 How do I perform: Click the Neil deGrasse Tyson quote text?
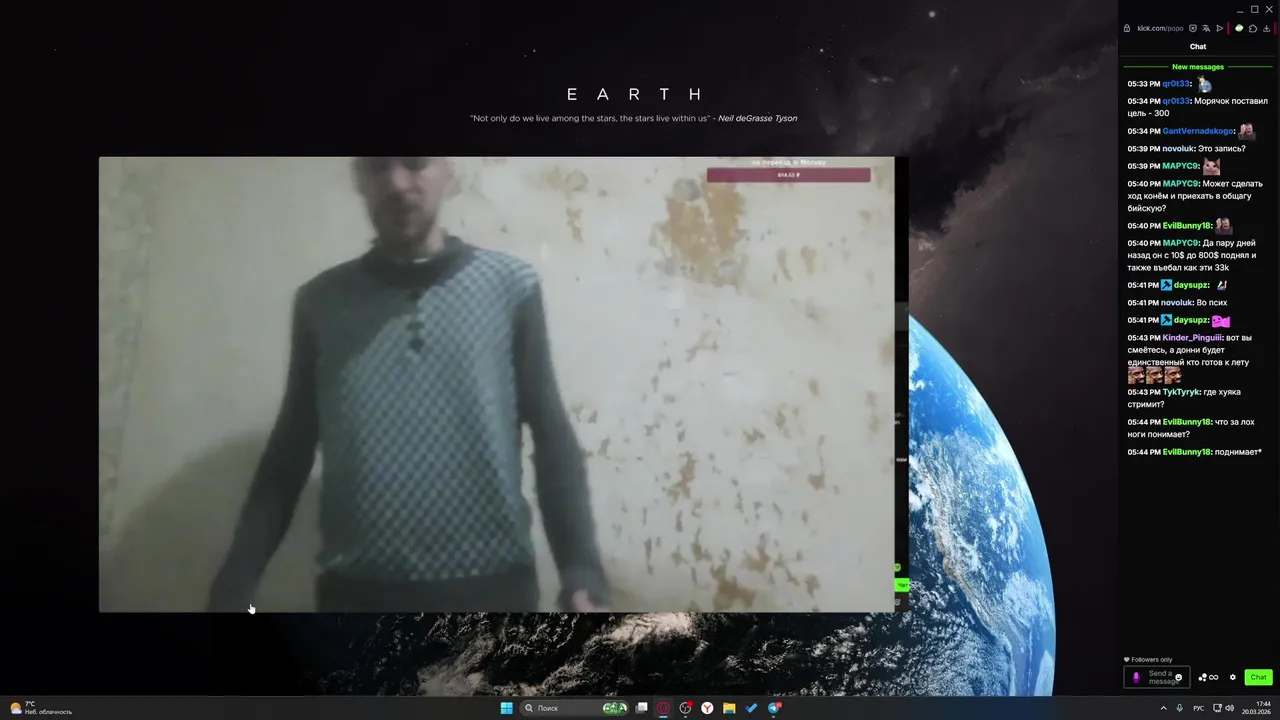tap(634, 118)
